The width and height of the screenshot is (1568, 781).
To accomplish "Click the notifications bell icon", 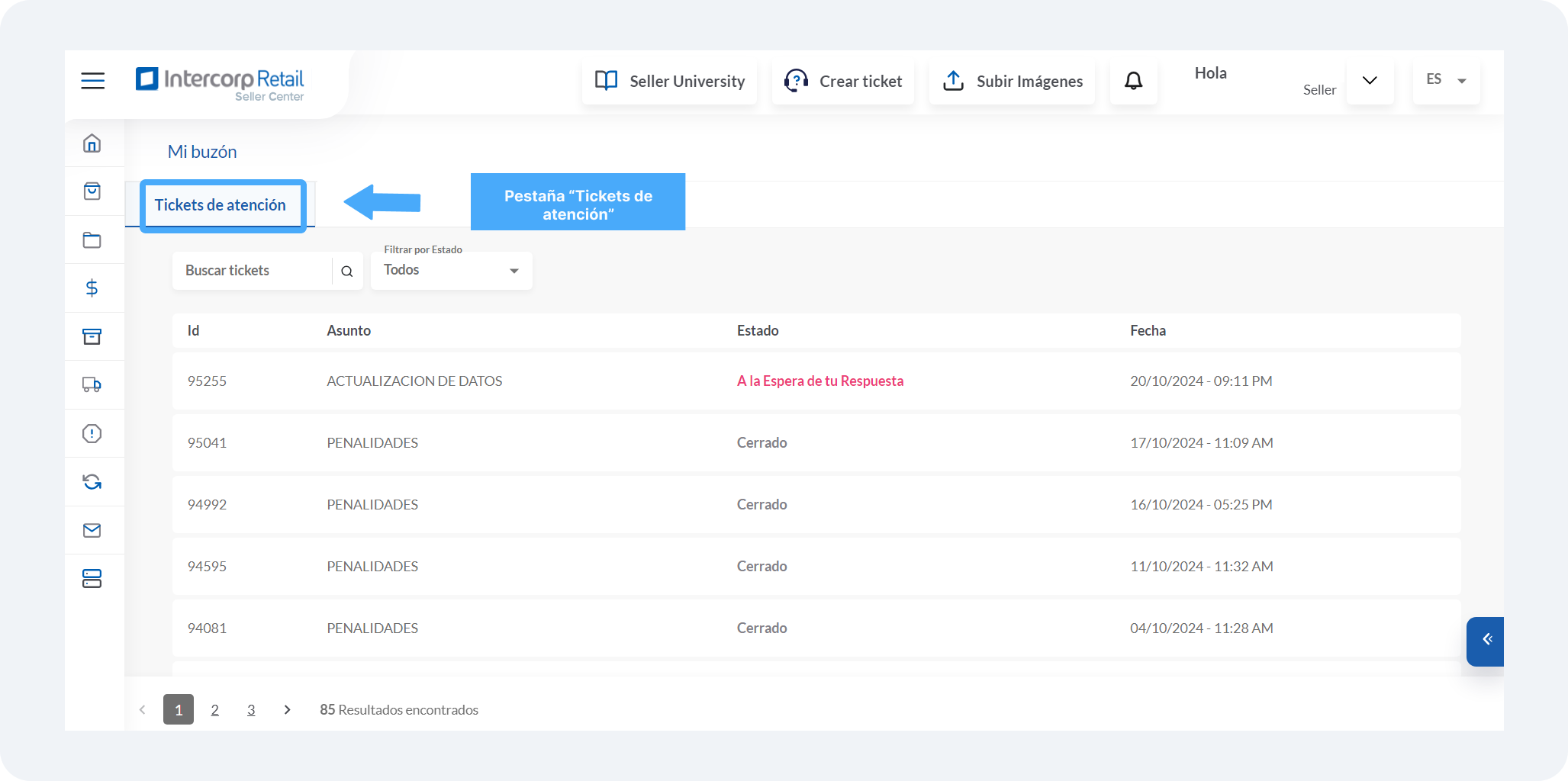I will [1134, 81].
